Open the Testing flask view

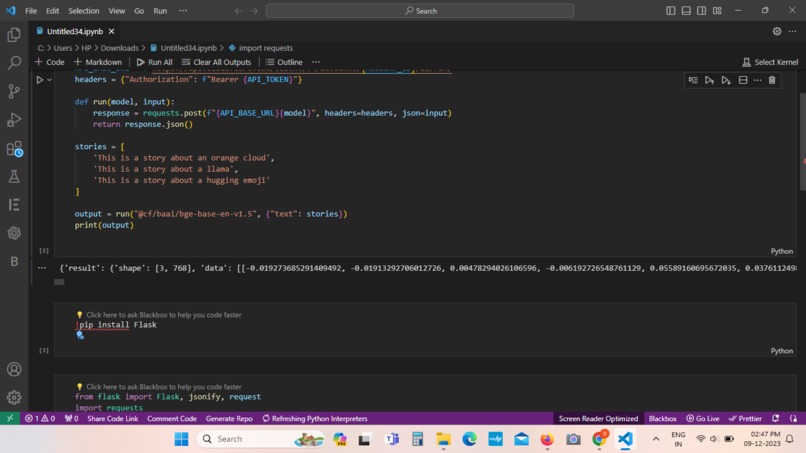click(14, 176)
